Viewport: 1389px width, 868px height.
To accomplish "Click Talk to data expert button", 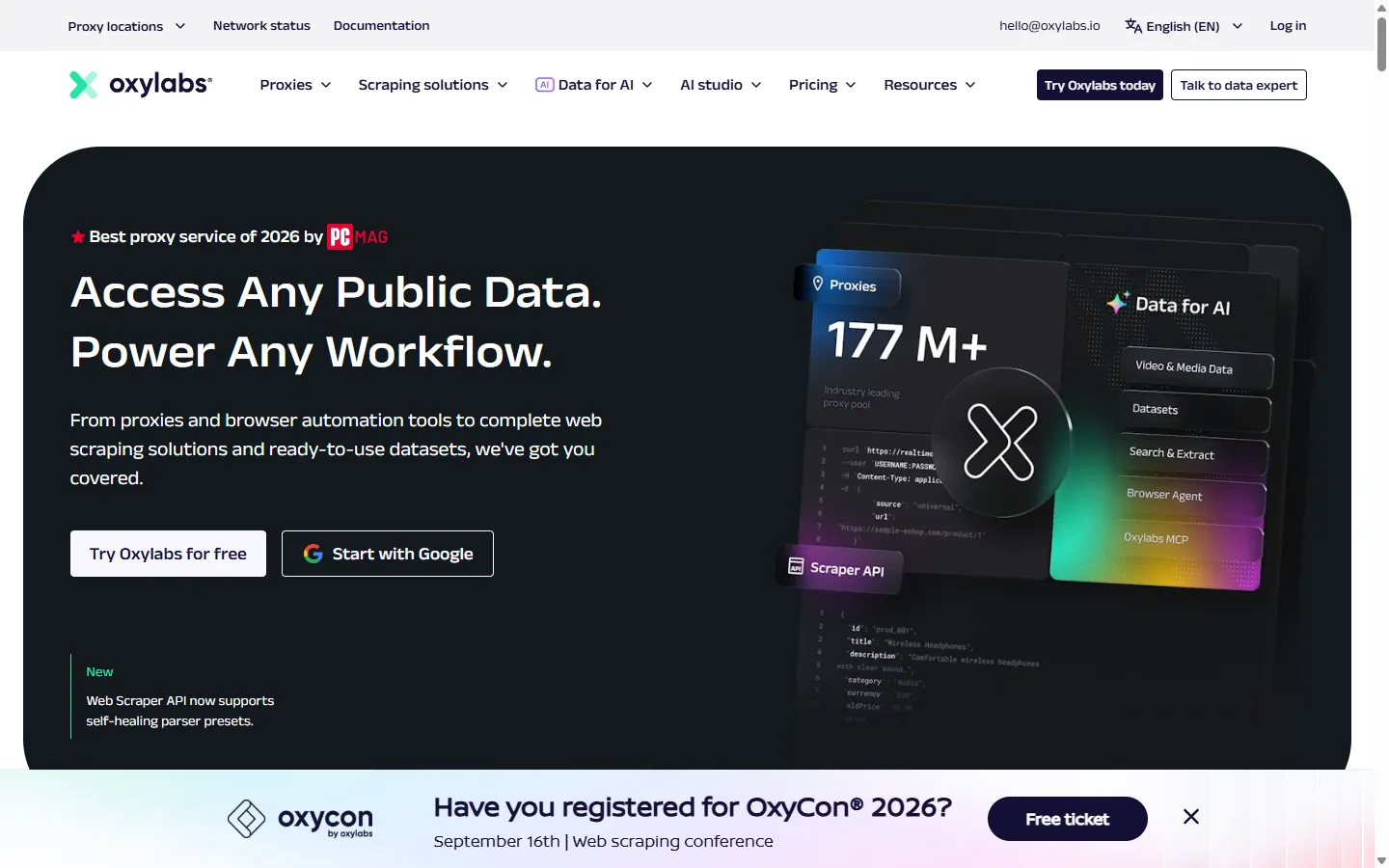I will click(x=1239, y=85).
